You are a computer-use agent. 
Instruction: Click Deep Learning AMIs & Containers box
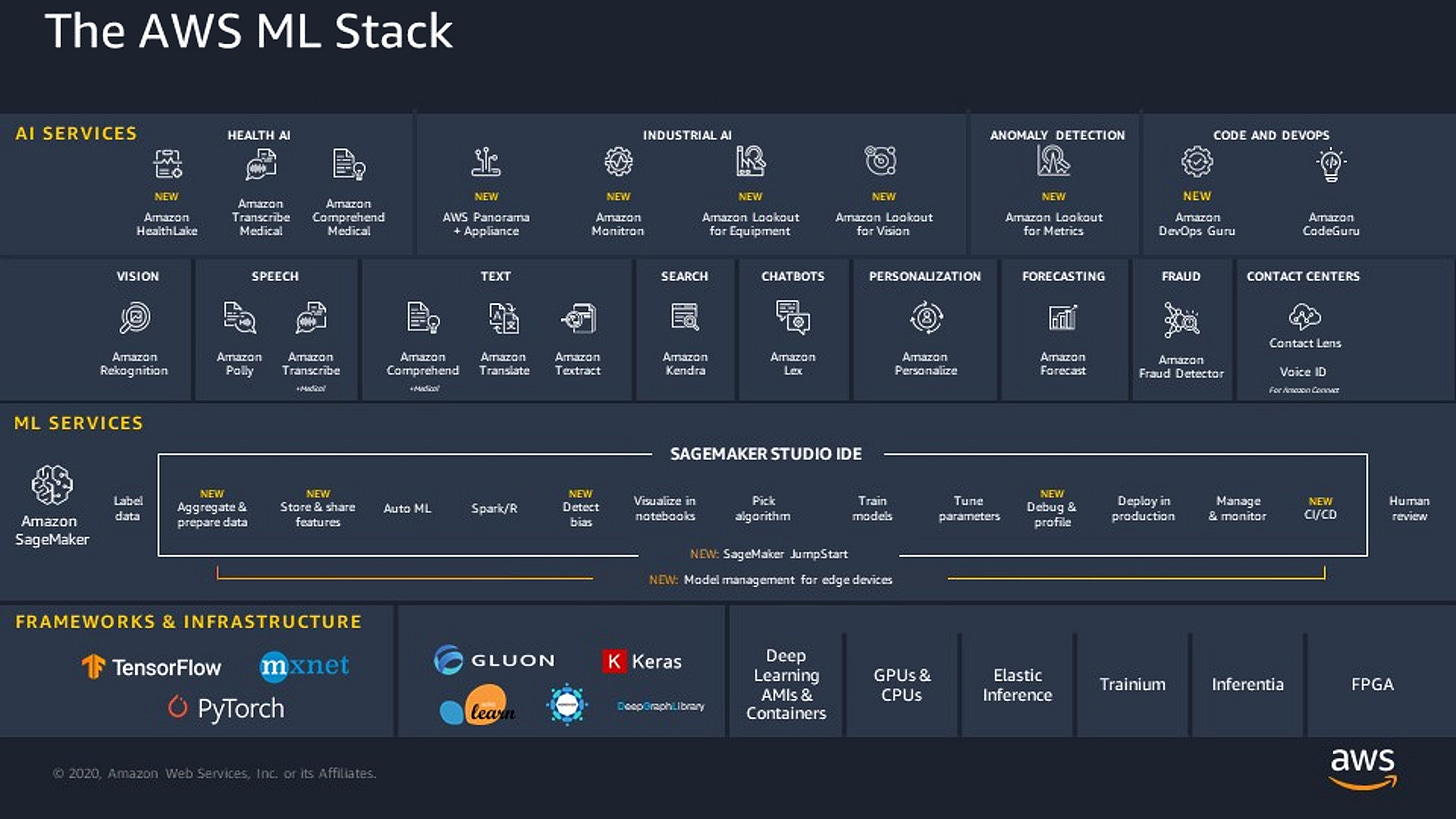pyautogui.click(x=786, y=684)
